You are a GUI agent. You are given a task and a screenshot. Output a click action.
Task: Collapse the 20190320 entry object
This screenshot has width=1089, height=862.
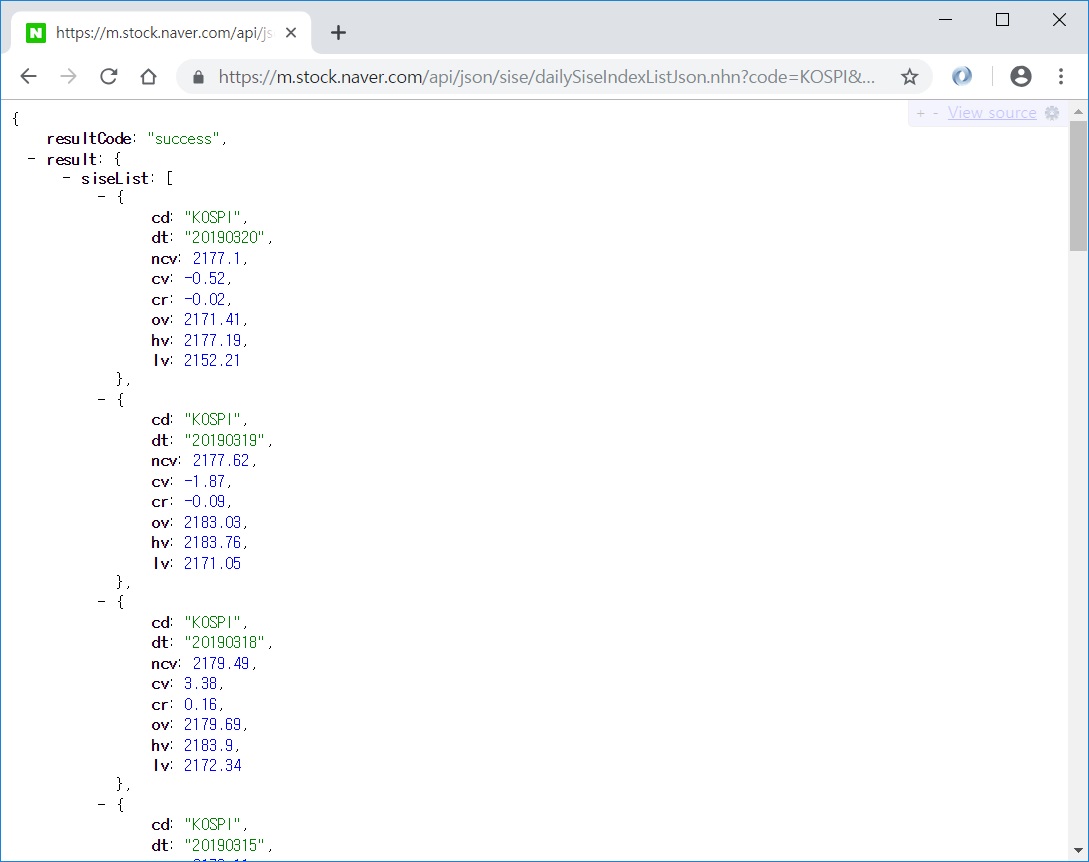101,197
